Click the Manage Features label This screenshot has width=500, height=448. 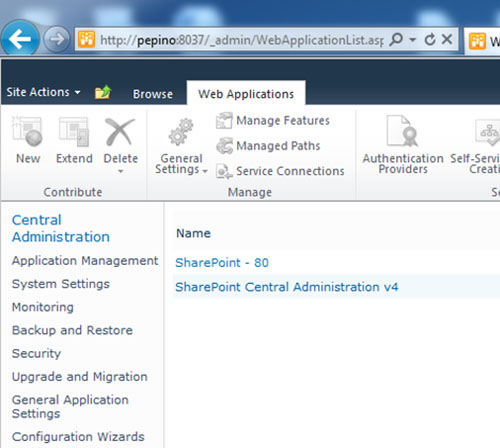point(283,121)
